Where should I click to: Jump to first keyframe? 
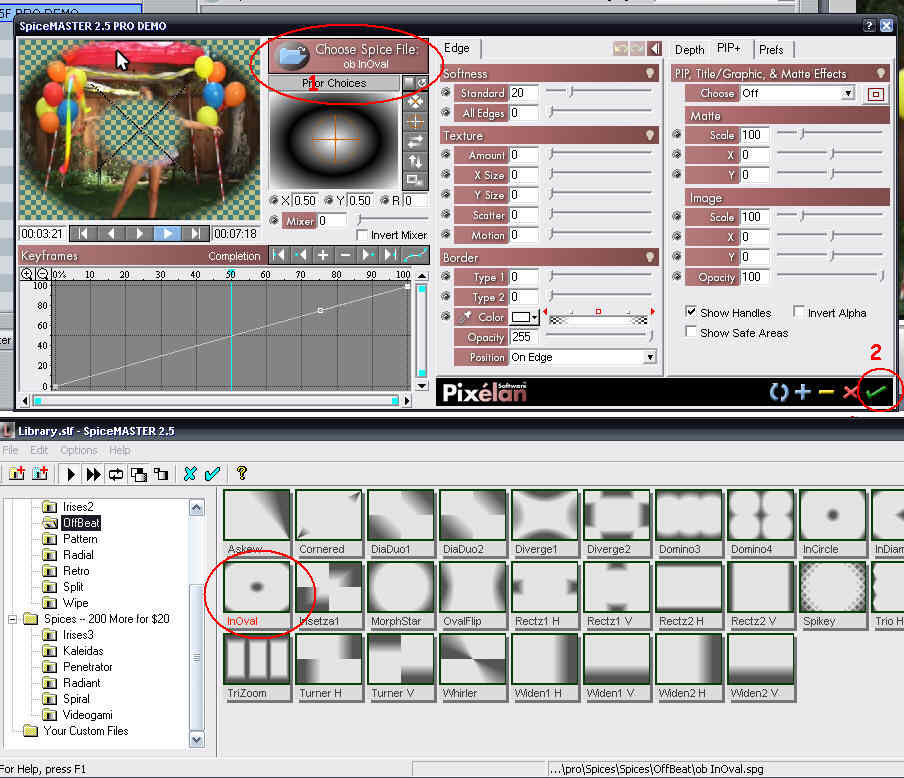(278, 255)
